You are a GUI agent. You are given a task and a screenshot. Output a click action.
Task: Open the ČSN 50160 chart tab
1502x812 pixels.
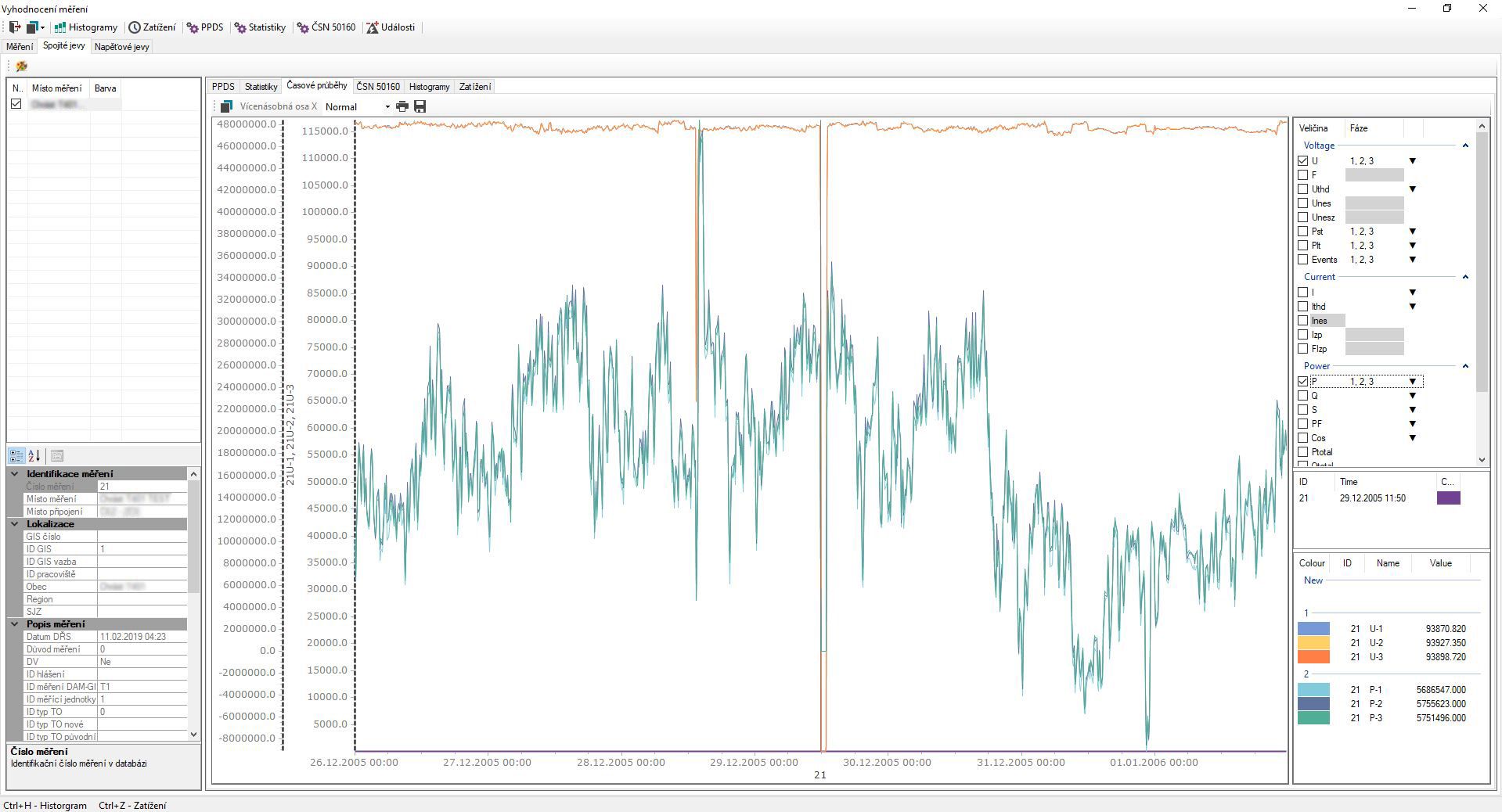point(378,87)
